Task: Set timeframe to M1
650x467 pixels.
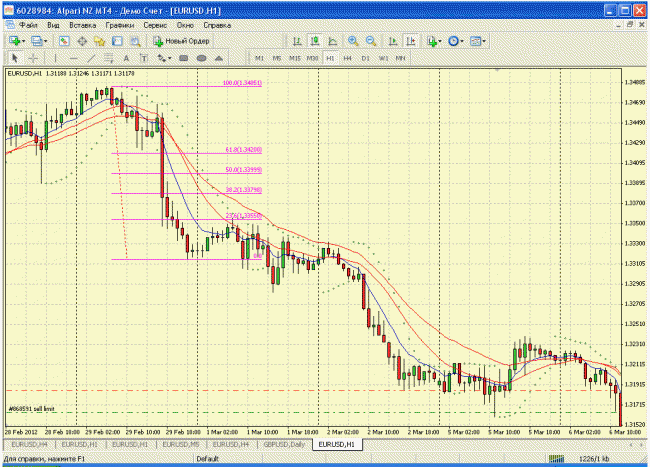Action: tap(260, 58)
